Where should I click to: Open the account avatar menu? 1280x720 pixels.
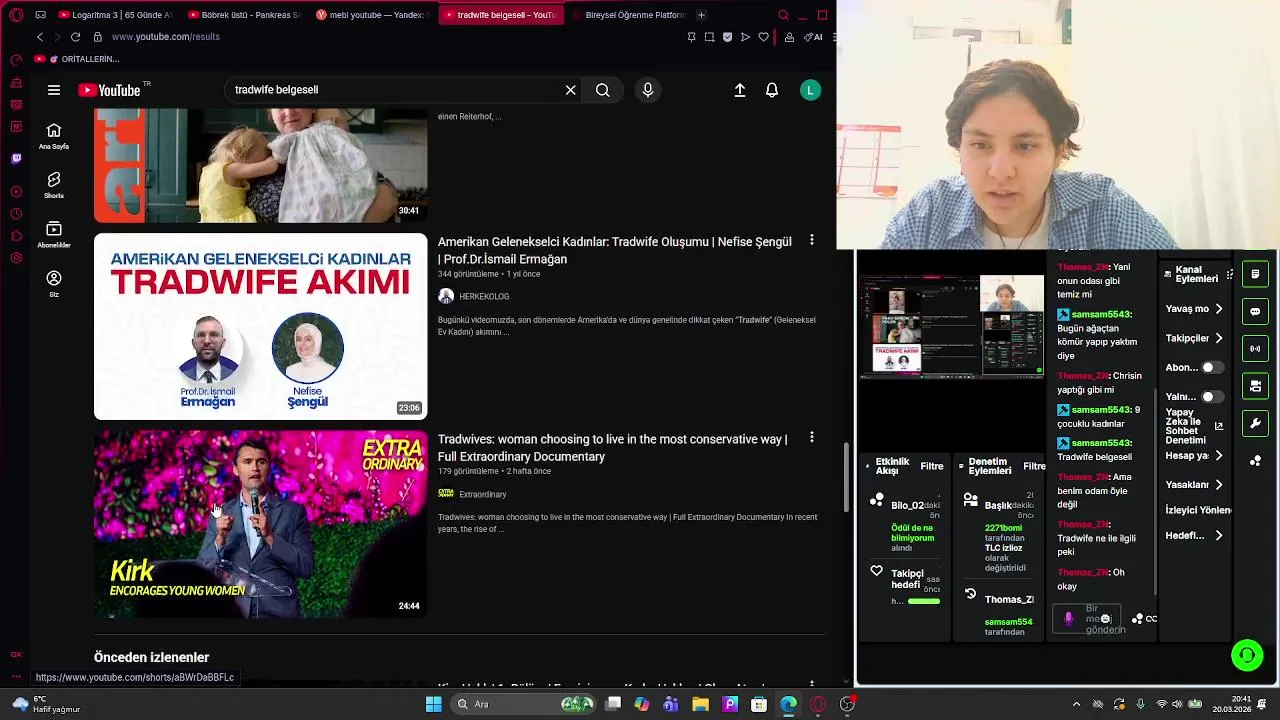point(811,90)
